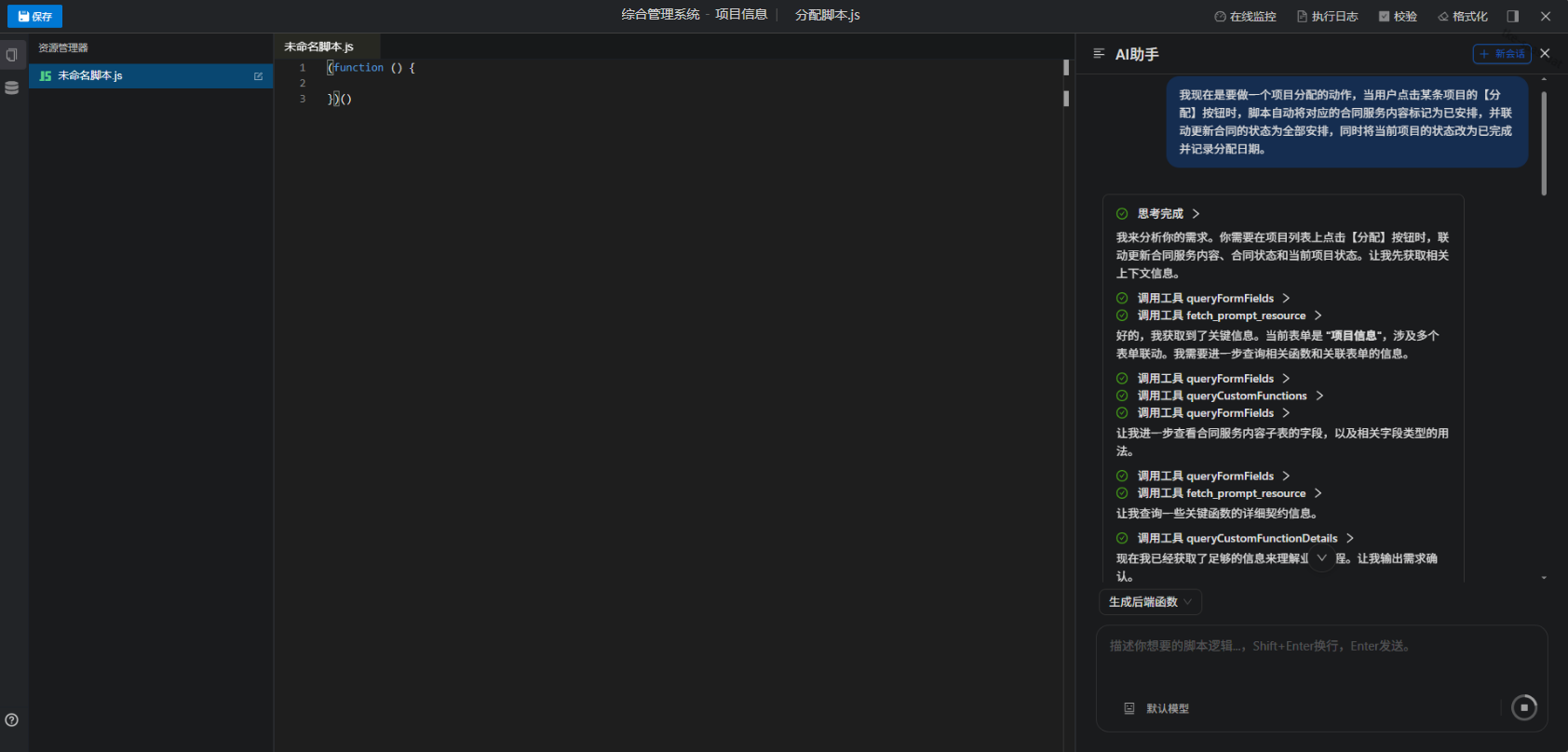Click help icon at bottom left
The height and width of the screenshot is (752, 1568).
[11, 719]
